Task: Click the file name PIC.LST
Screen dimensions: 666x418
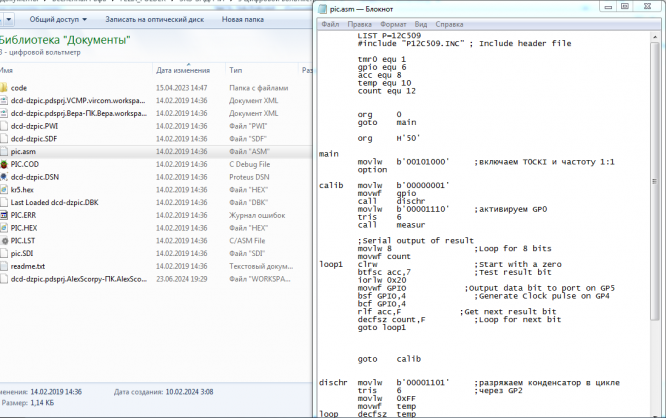Action: 23,241
